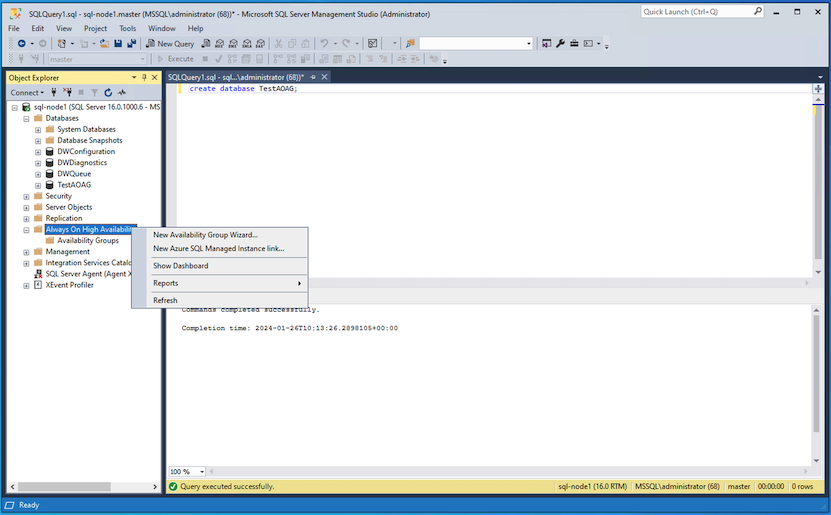Open the Tools menu
The height and width of the screenshot is (515, 831).
click(127, 29)
